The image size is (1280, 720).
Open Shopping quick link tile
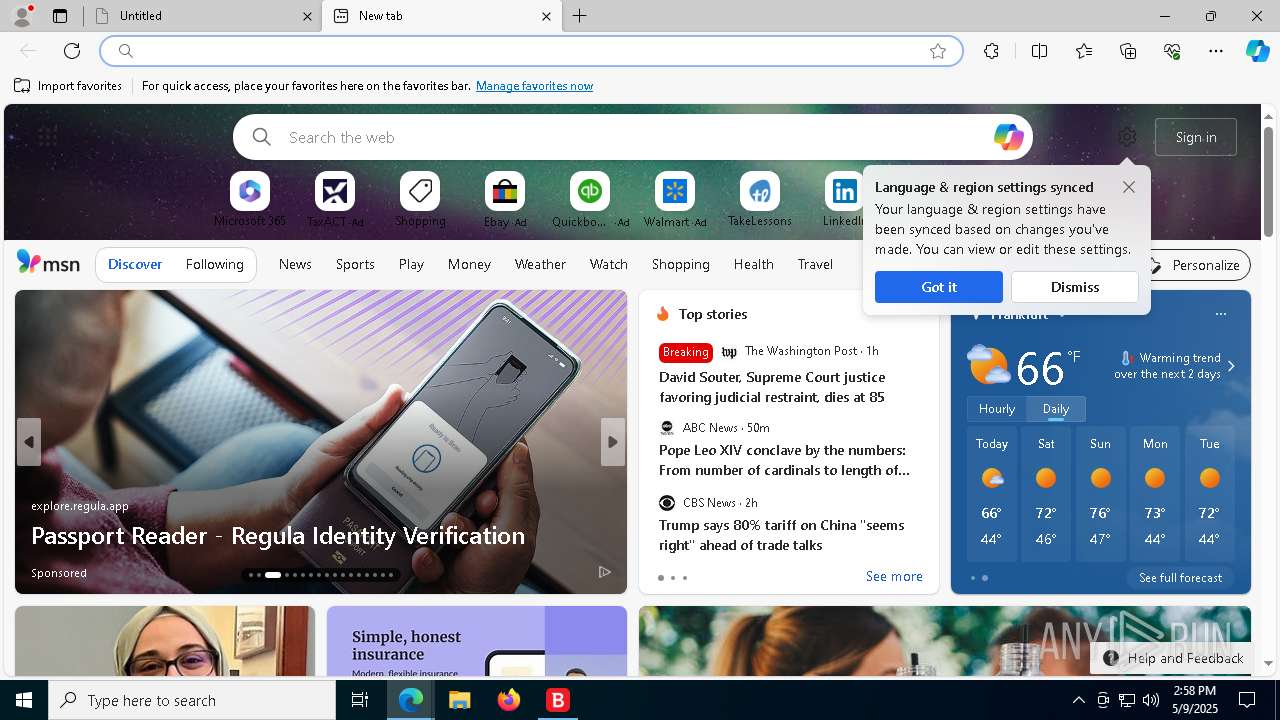[x=420, y=200]
